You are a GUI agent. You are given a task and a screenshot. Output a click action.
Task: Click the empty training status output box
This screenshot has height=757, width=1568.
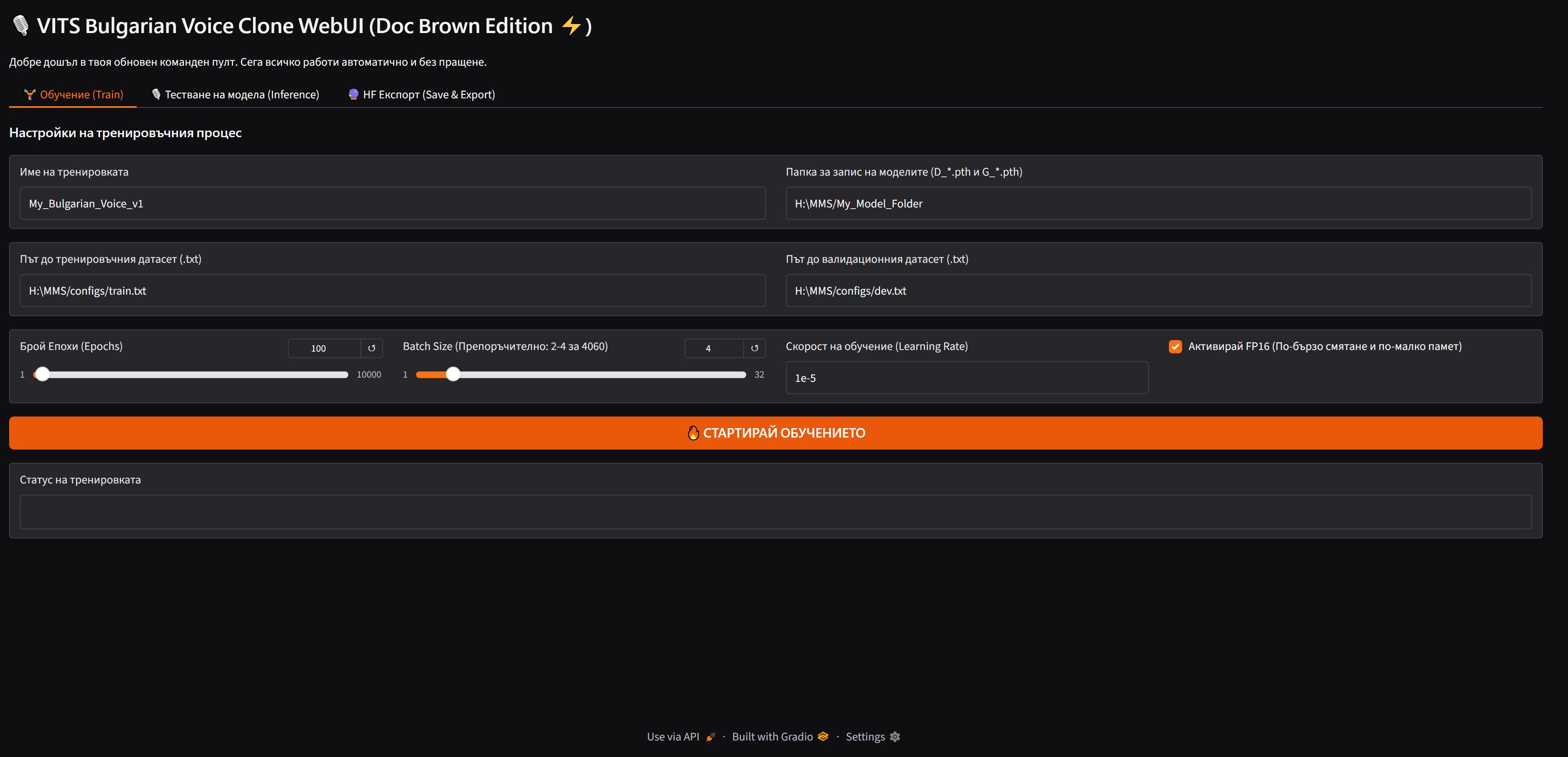[776, 512]
